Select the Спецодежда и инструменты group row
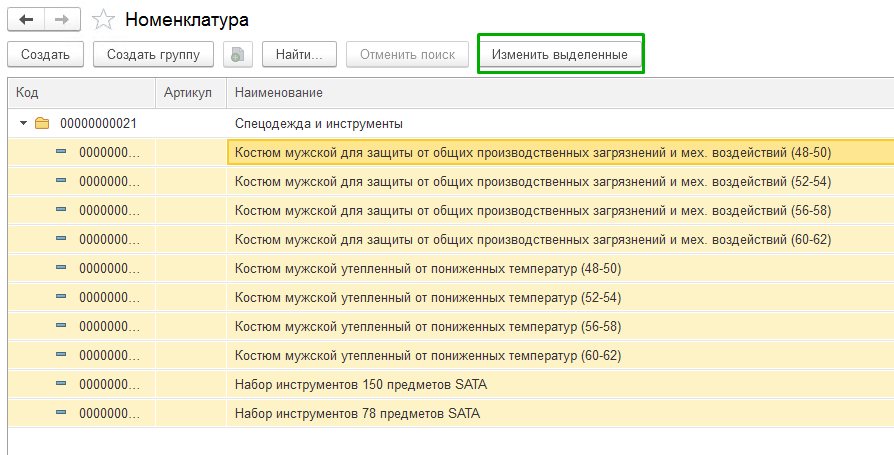This screenshot has width=894, height=455. coord(318,124)
